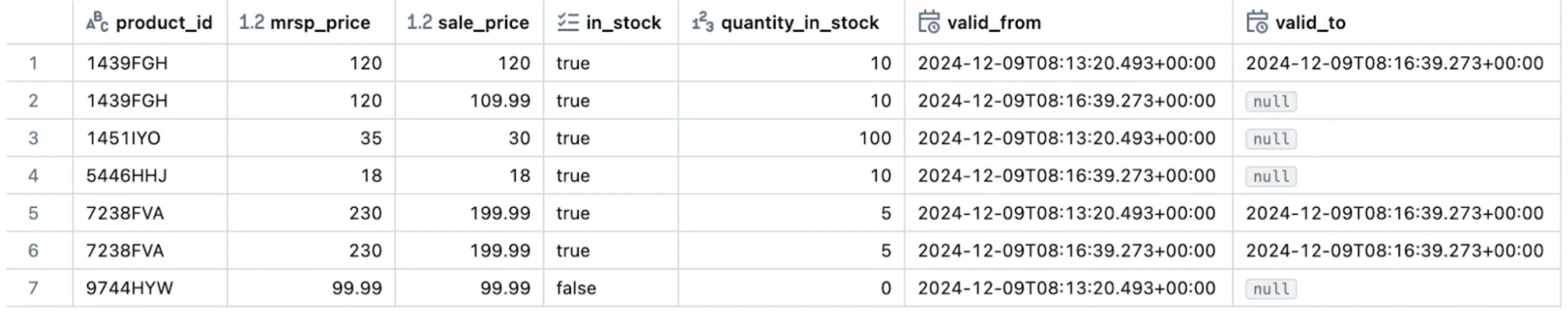Viewport: 1568px width, 314px height.
Task: Click the timestamp icon beside valid_to
Action: (1256, 23)
